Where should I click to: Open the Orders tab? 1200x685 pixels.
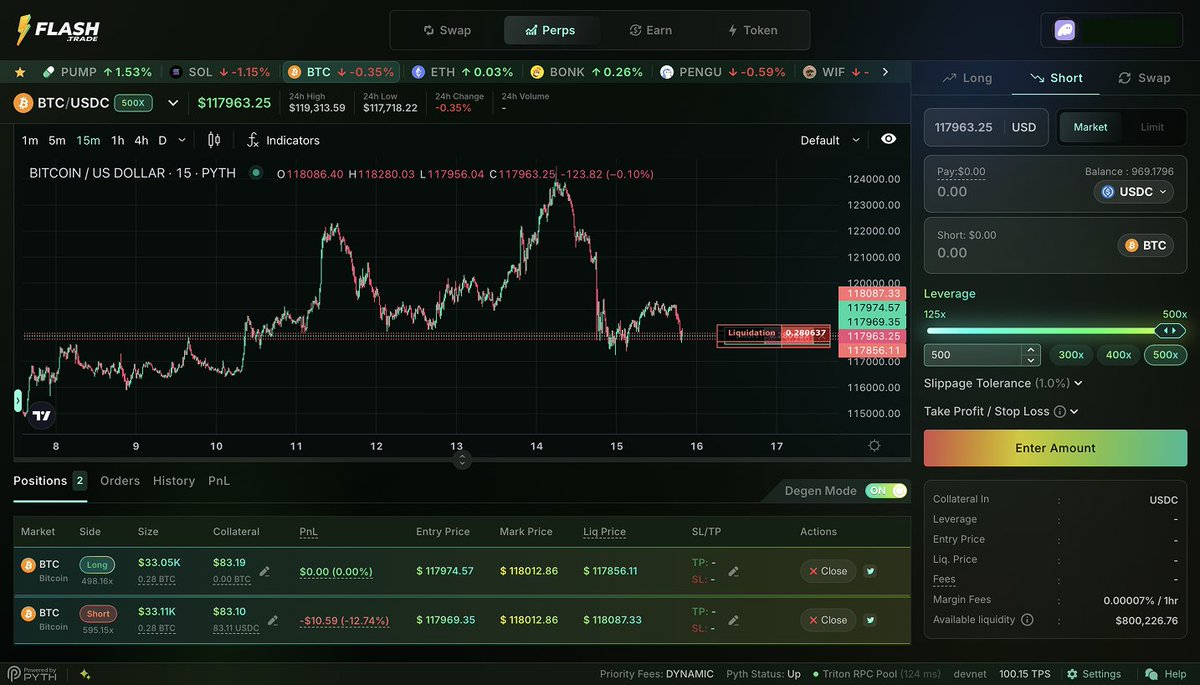(120, 481)
